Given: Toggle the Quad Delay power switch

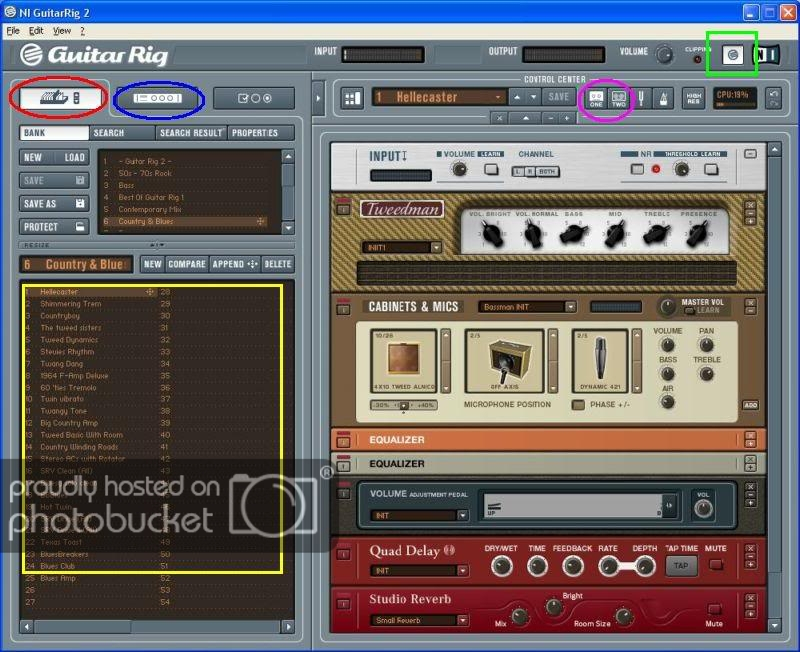Looking at the screenshot, I should [343, 554].
